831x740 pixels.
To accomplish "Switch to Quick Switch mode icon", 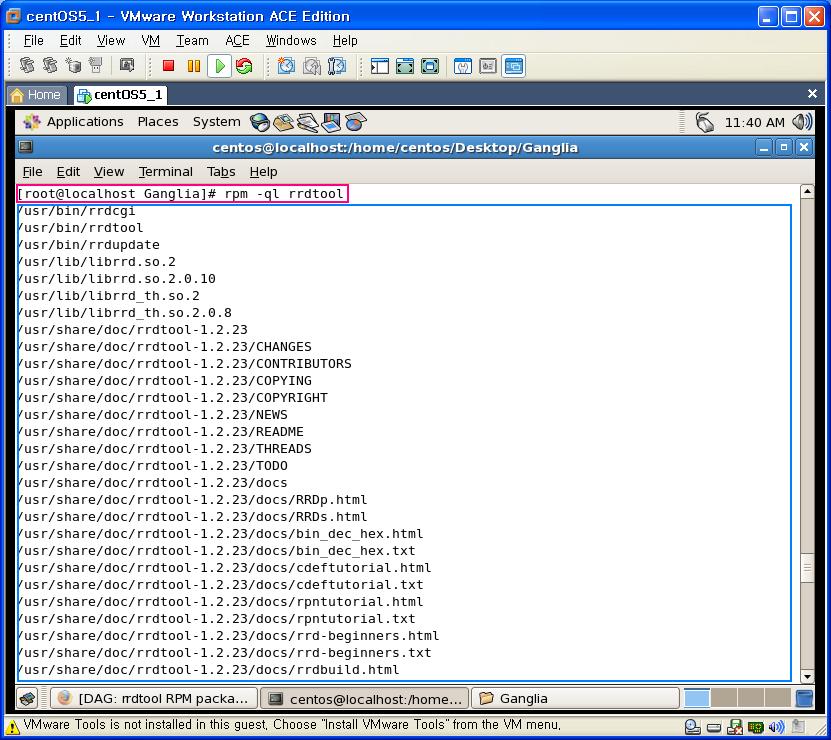I will point(405,66).
